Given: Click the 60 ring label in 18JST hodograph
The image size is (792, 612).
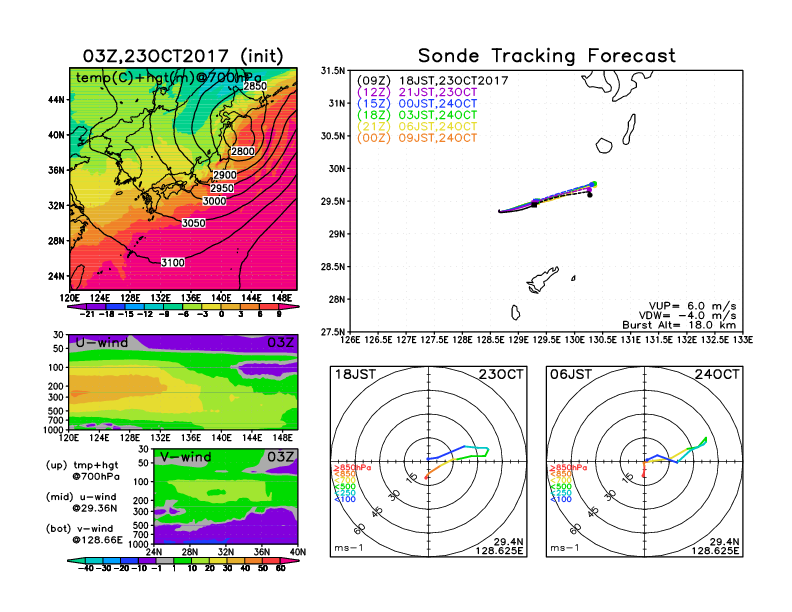Looking at the screenshot, I should click(360, 529).
